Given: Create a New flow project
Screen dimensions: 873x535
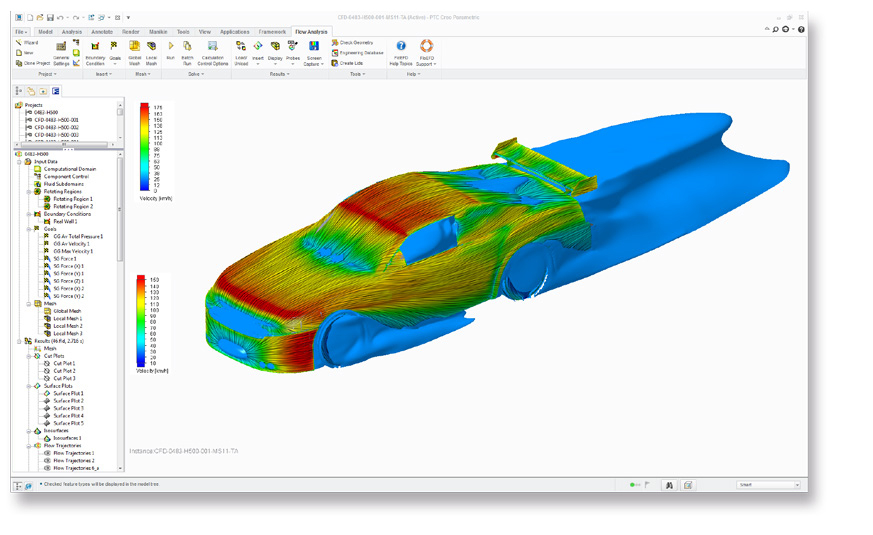Looking at the screenshot, I should (25, 53).
